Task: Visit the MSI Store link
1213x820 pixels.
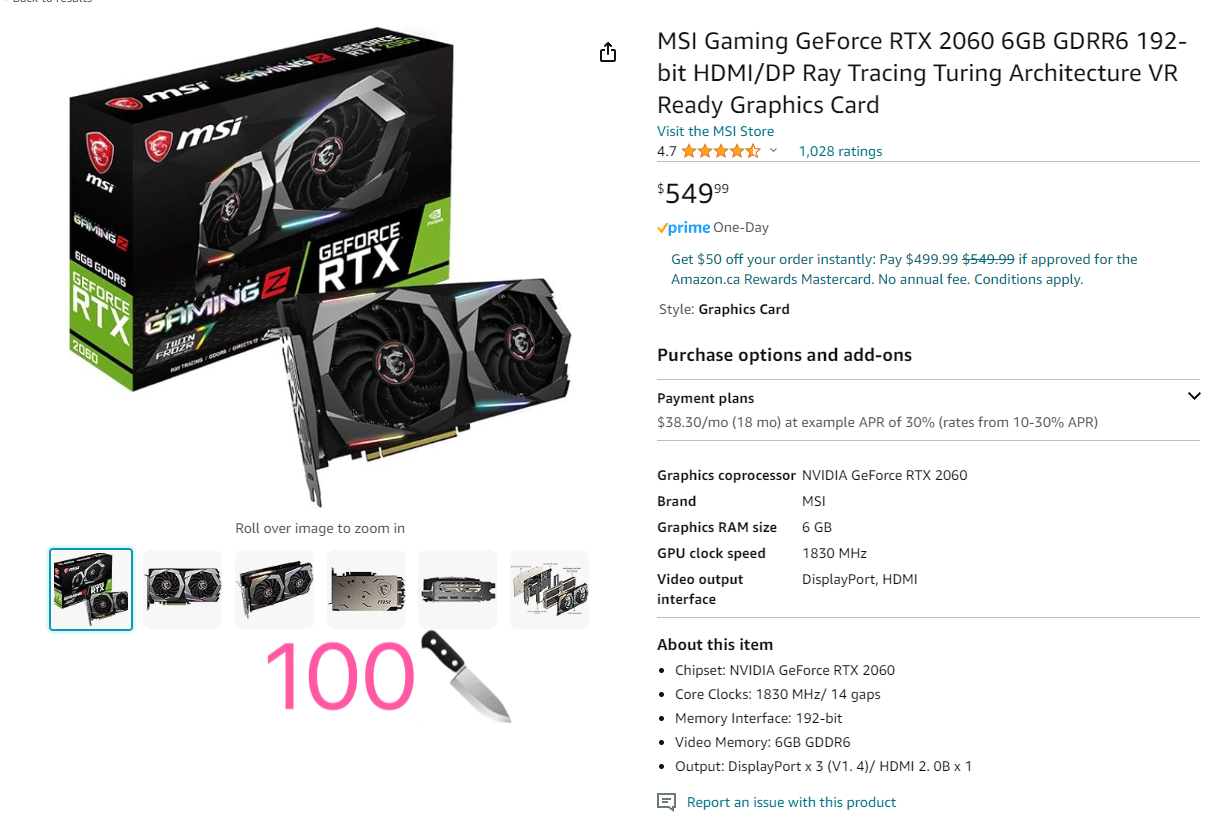Action: click(x=715, y=131)
